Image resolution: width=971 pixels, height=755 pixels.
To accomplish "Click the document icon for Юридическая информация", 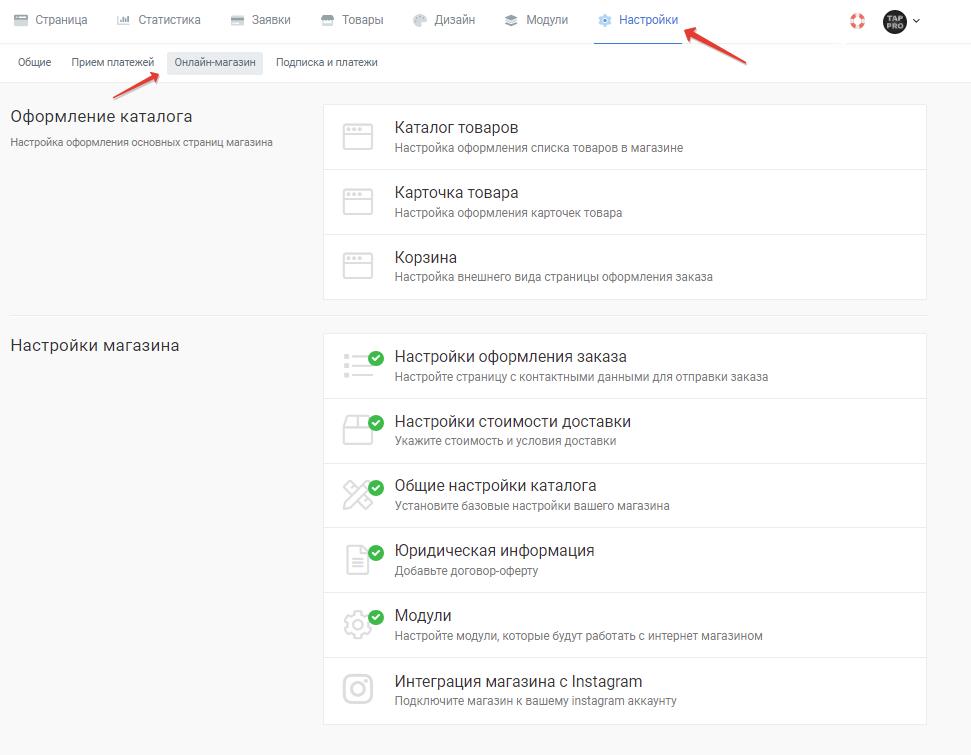I will click(357, 560).
